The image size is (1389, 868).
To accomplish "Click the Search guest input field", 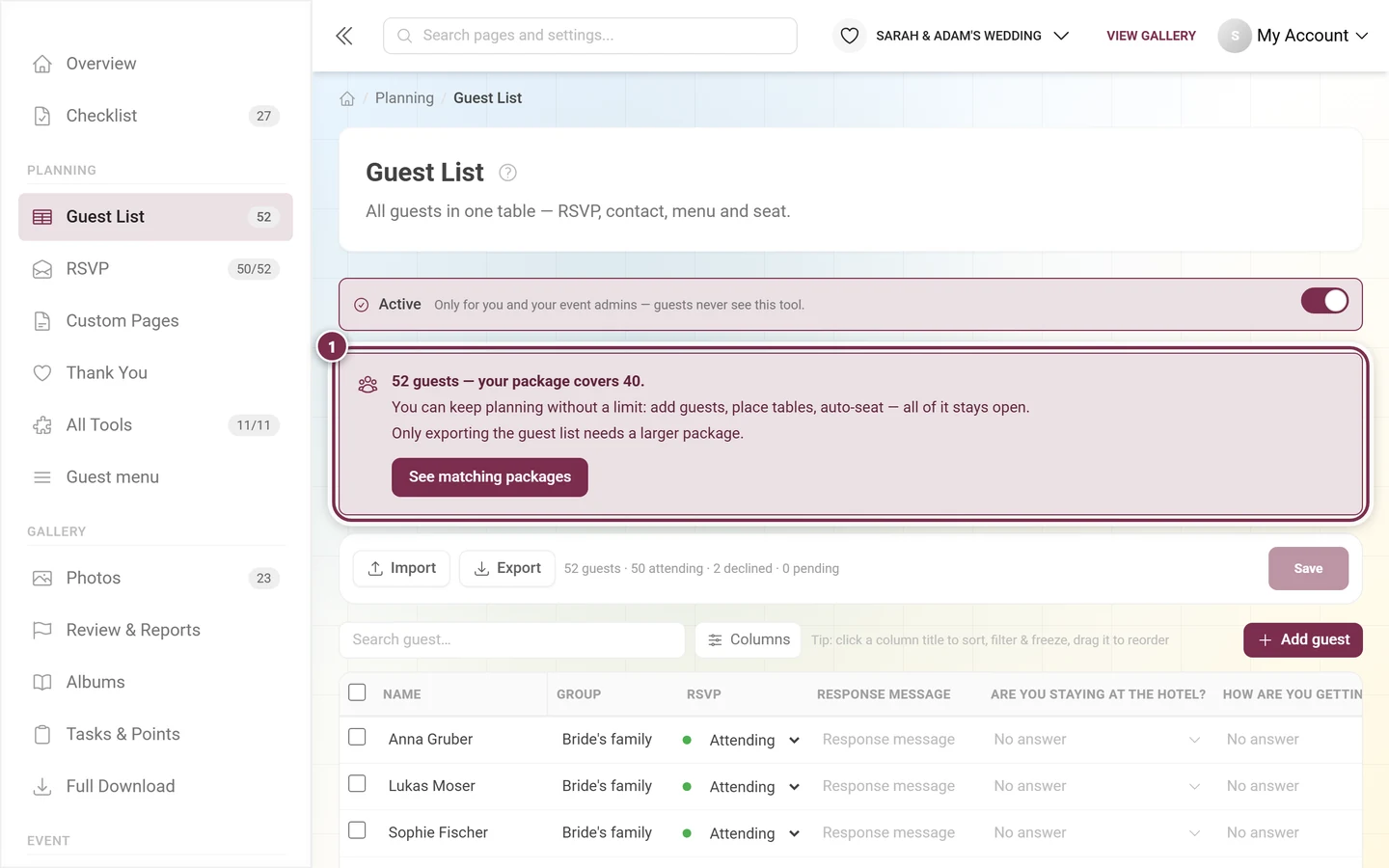I will 512,640.
